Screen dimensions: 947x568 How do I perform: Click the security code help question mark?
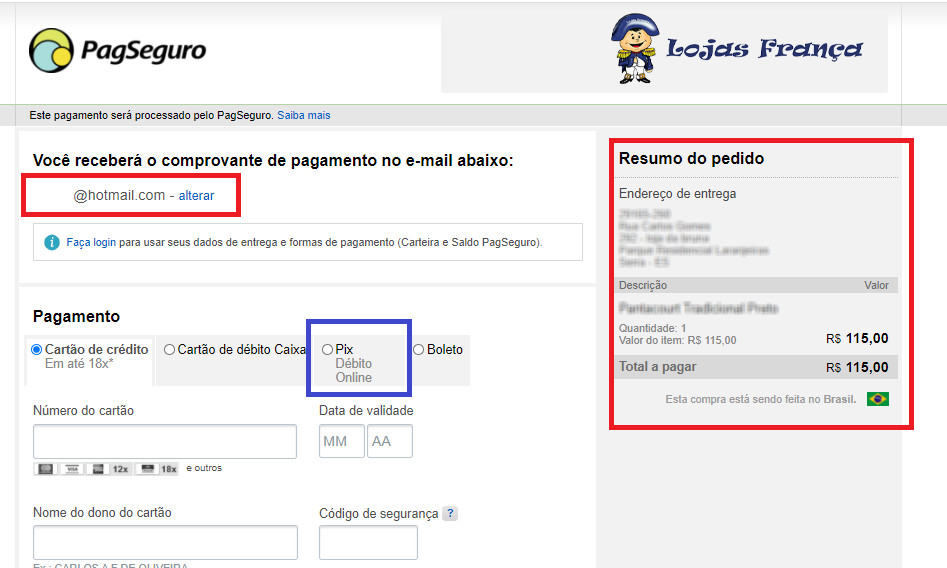tap(450, 513)
